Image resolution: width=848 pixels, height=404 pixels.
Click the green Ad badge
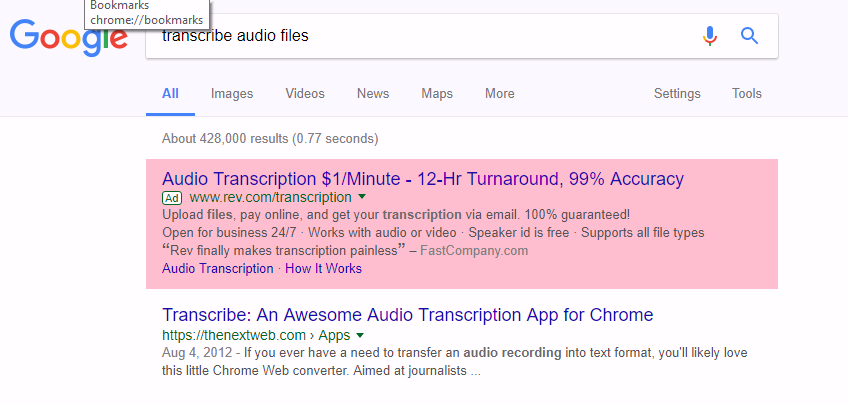(172, 197)
